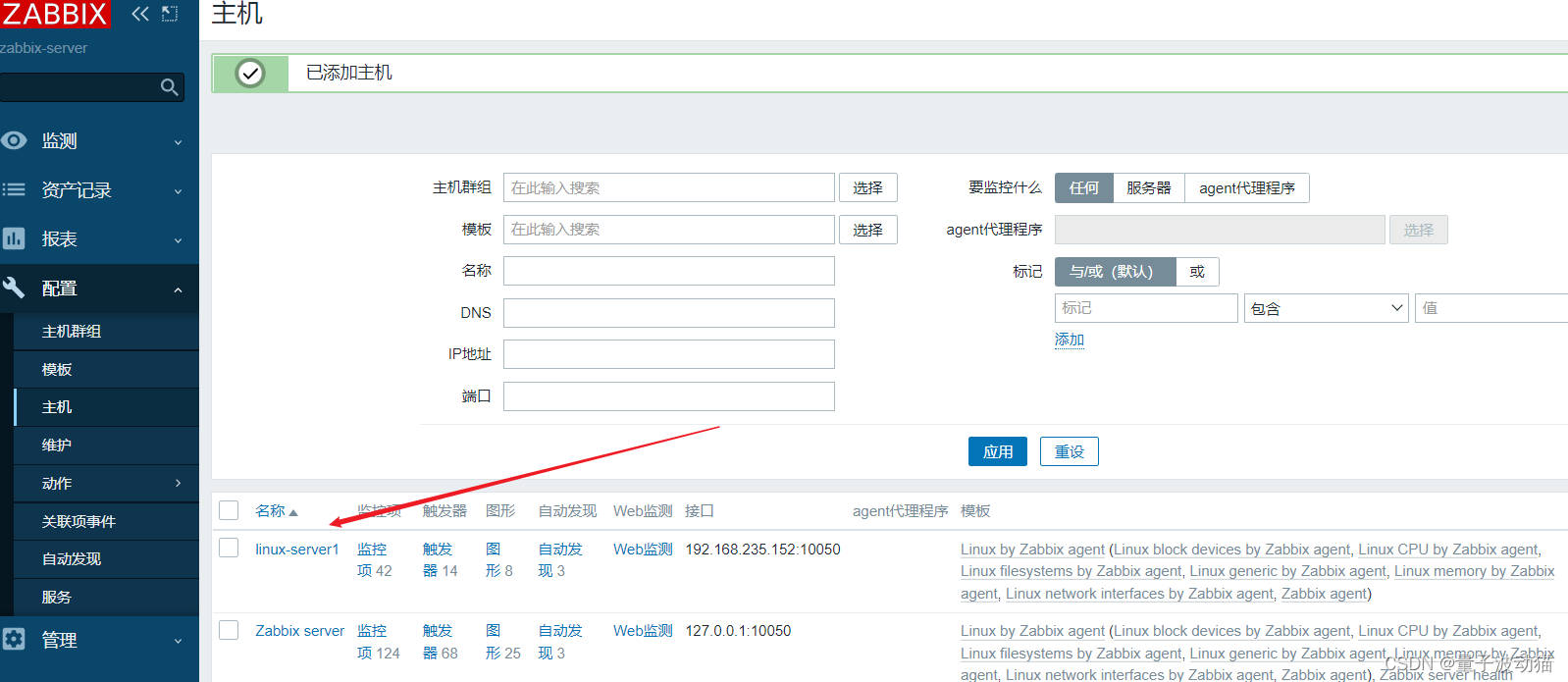Select 任何 monitoring option
This screenshot has height=682, width=1568.
tap(1084, 187)
